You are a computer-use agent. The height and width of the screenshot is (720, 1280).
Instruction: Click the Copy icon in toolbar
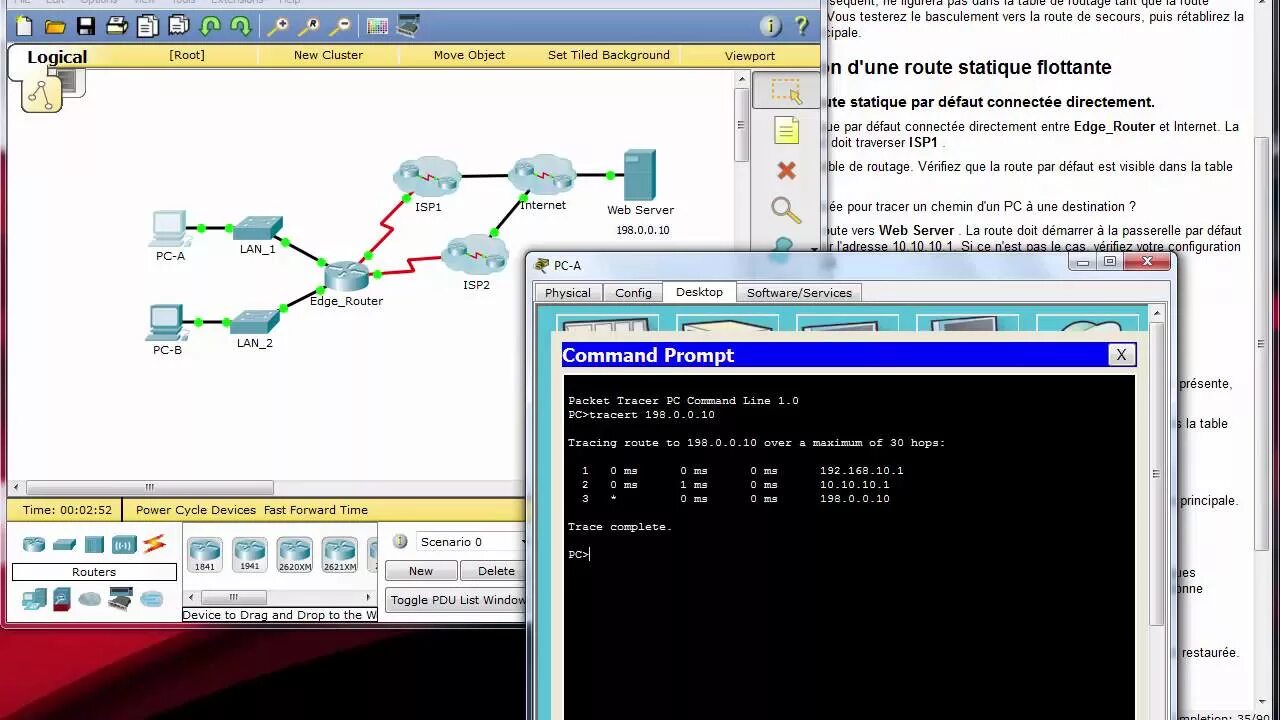coord(148,27)
